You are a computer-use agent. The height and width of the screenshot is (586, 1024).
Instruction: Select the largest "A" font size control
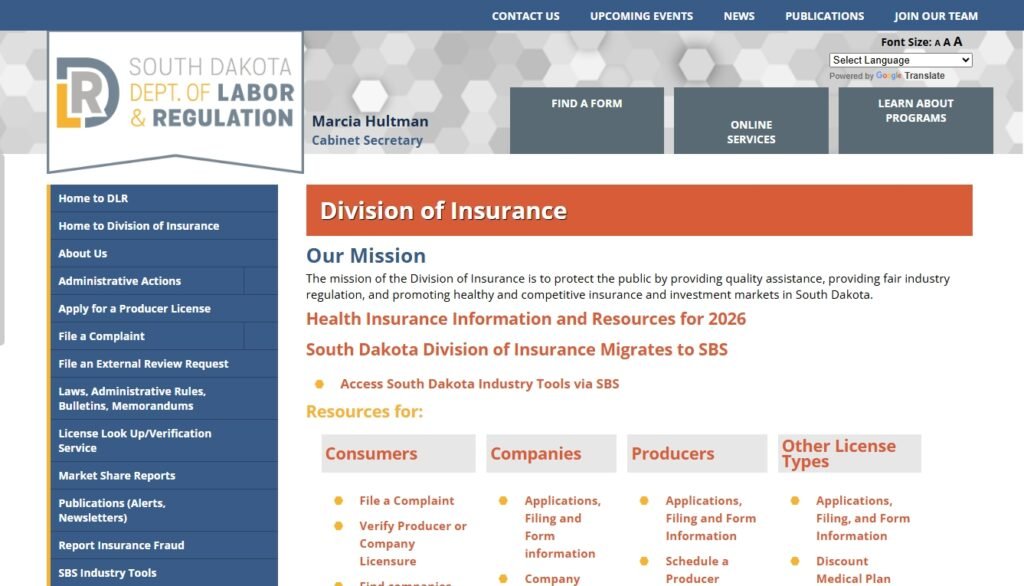(957, 42)
